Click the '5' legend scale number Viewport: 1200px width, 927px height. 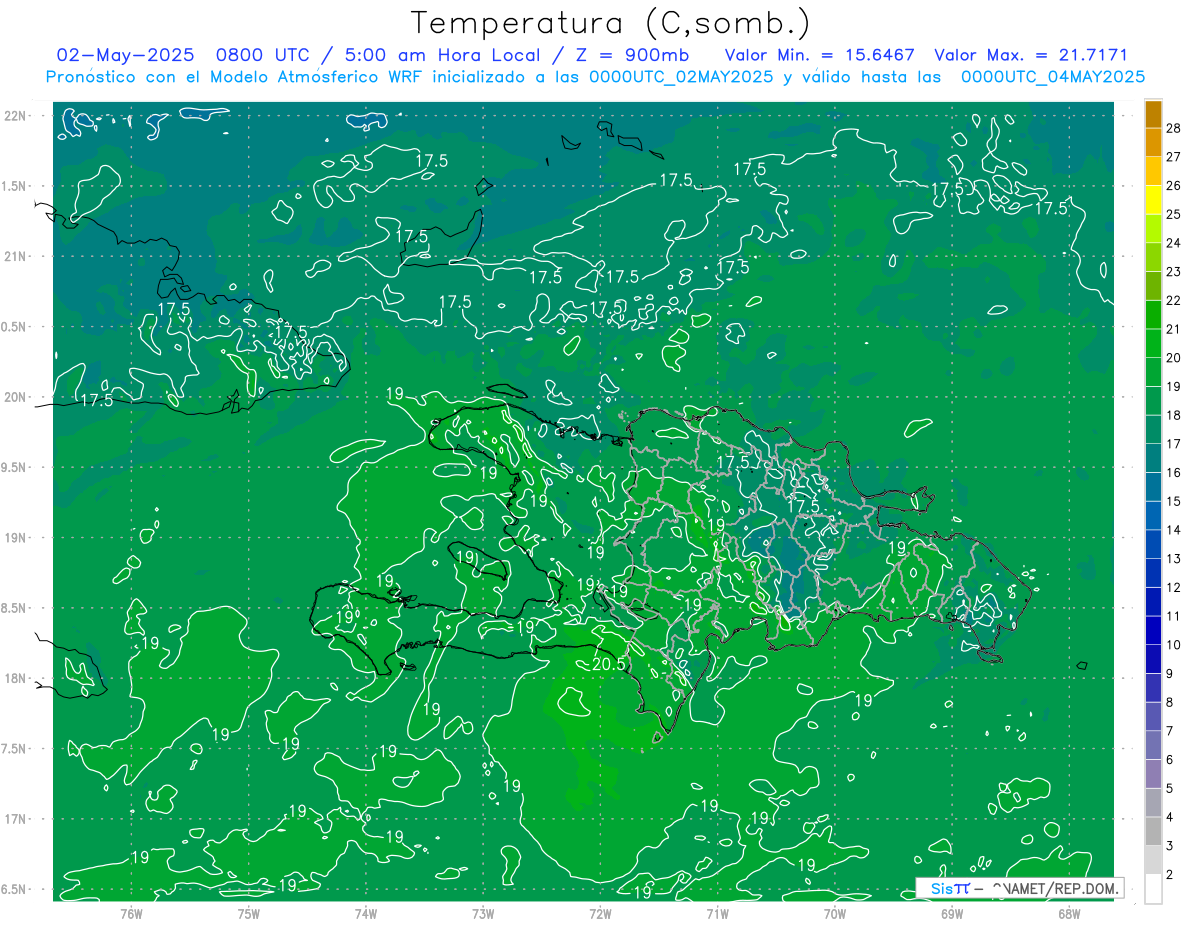1170,789
